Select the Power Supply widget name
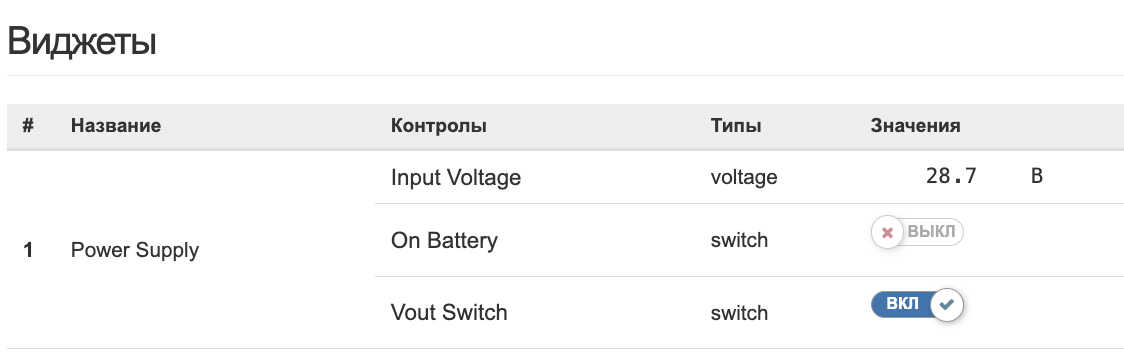This screenshot has width=1124, height=360. [135, 250]
